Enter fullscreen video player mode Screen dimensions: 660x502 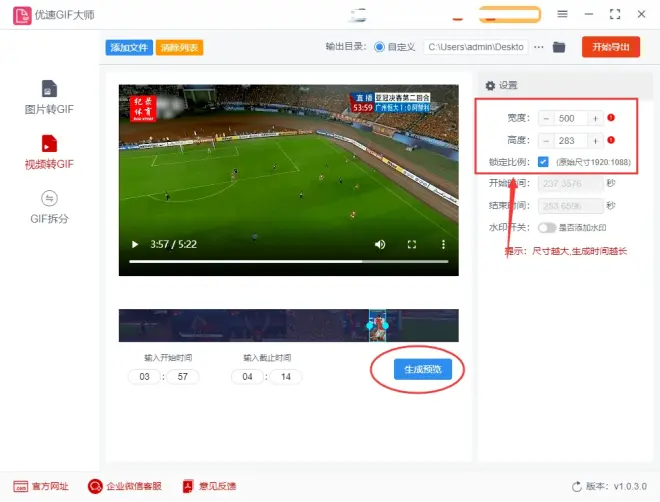pos(412,244)
